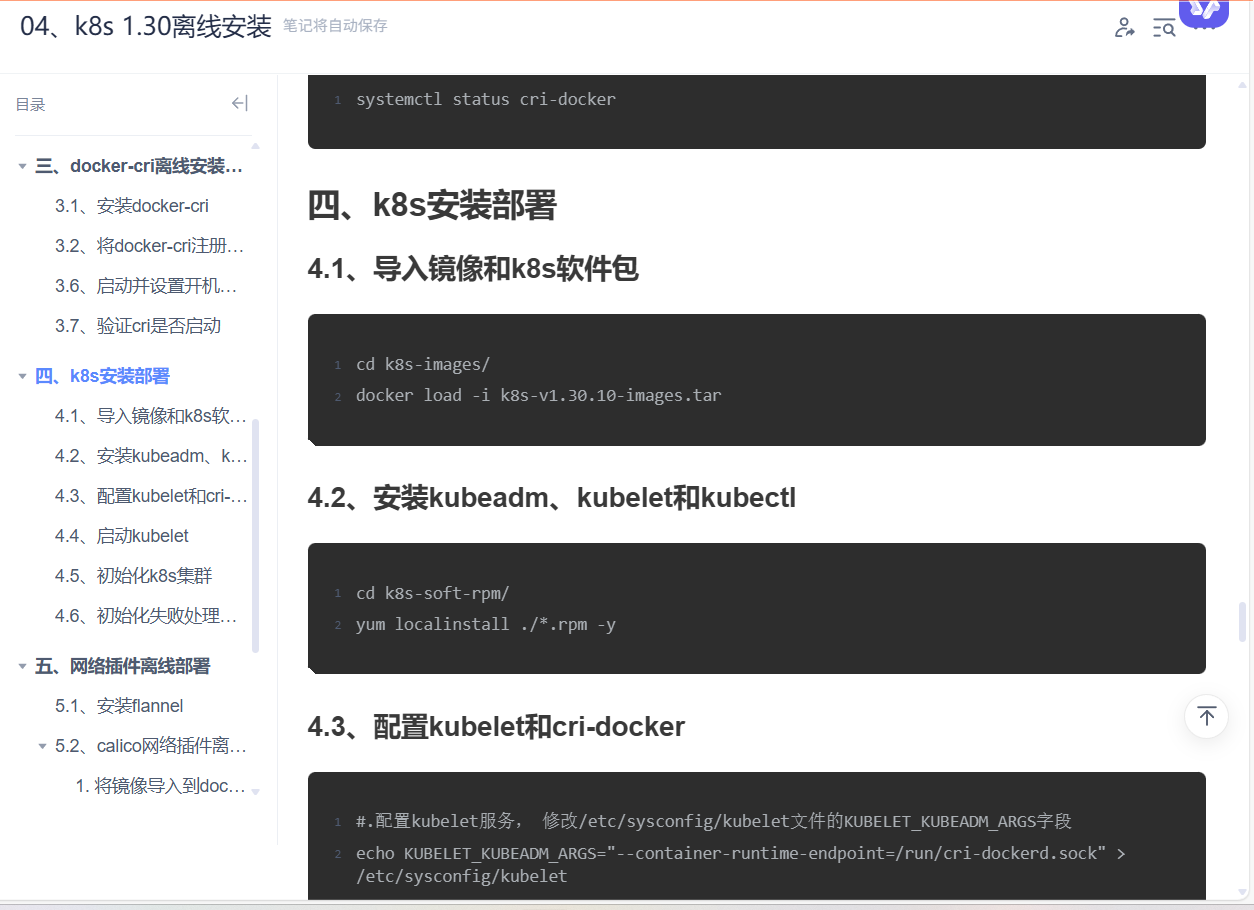Click the main page scrollbar thumb
Screen dimensions: 1254x910
coord(1243,622)
